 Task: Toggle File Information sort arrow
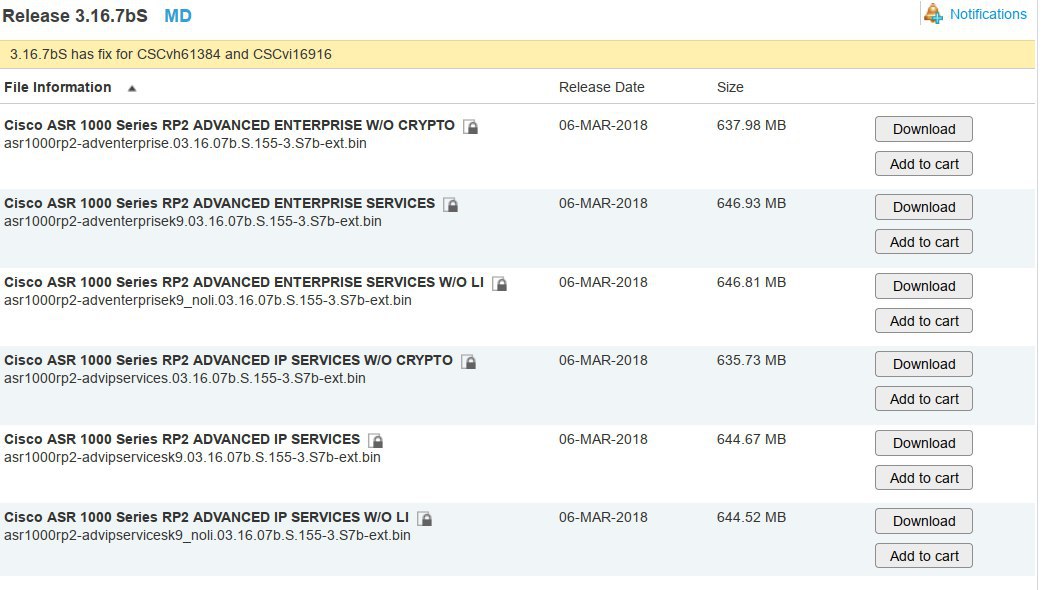coord(132,88)
